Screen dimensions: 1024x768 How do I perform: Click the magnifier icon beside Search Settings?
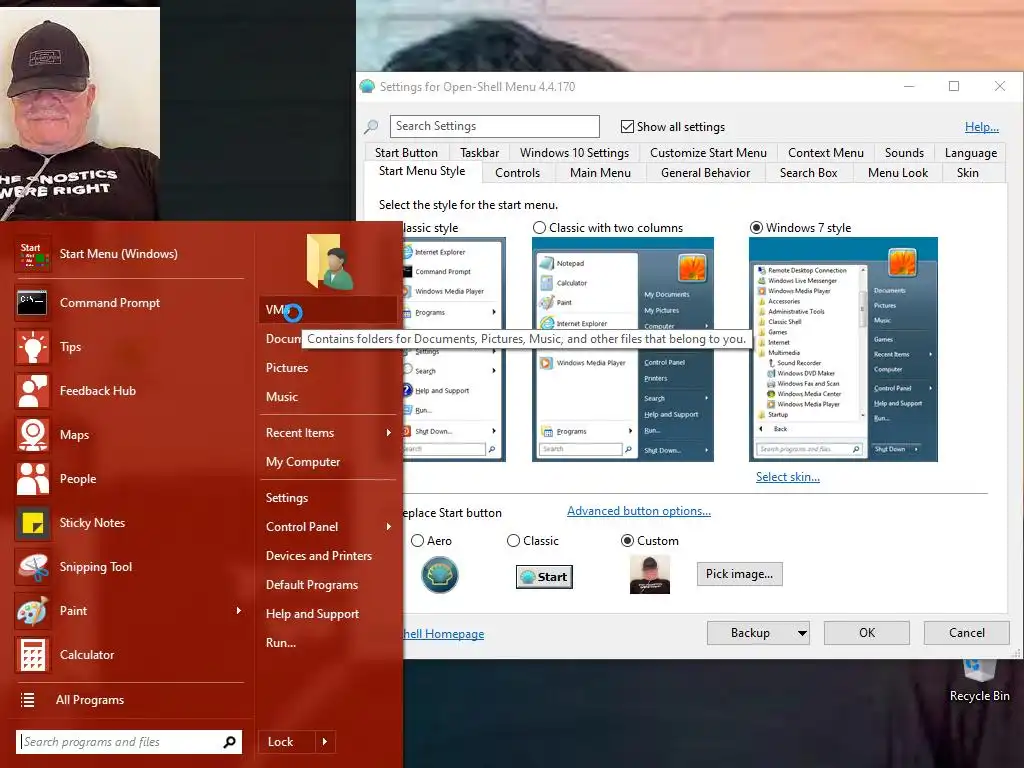[x=372, y=126]
